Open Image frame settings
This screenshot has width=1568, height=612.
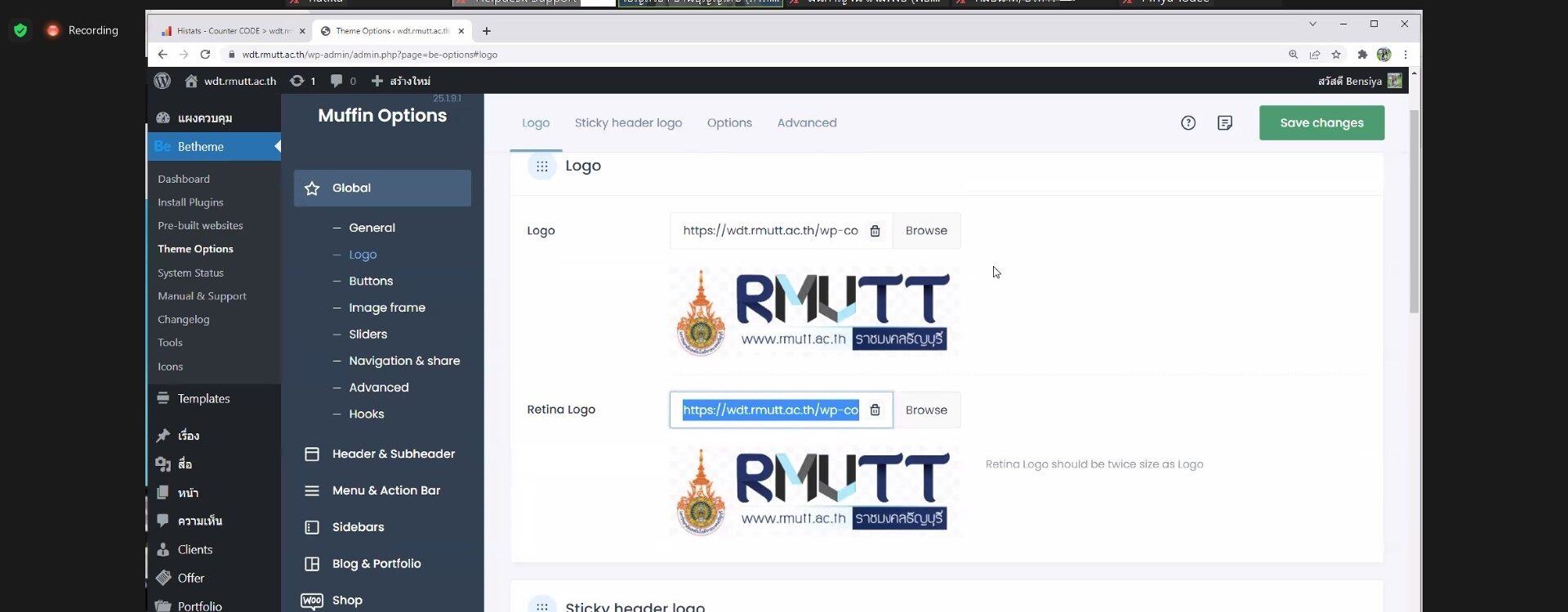(387, 308)
